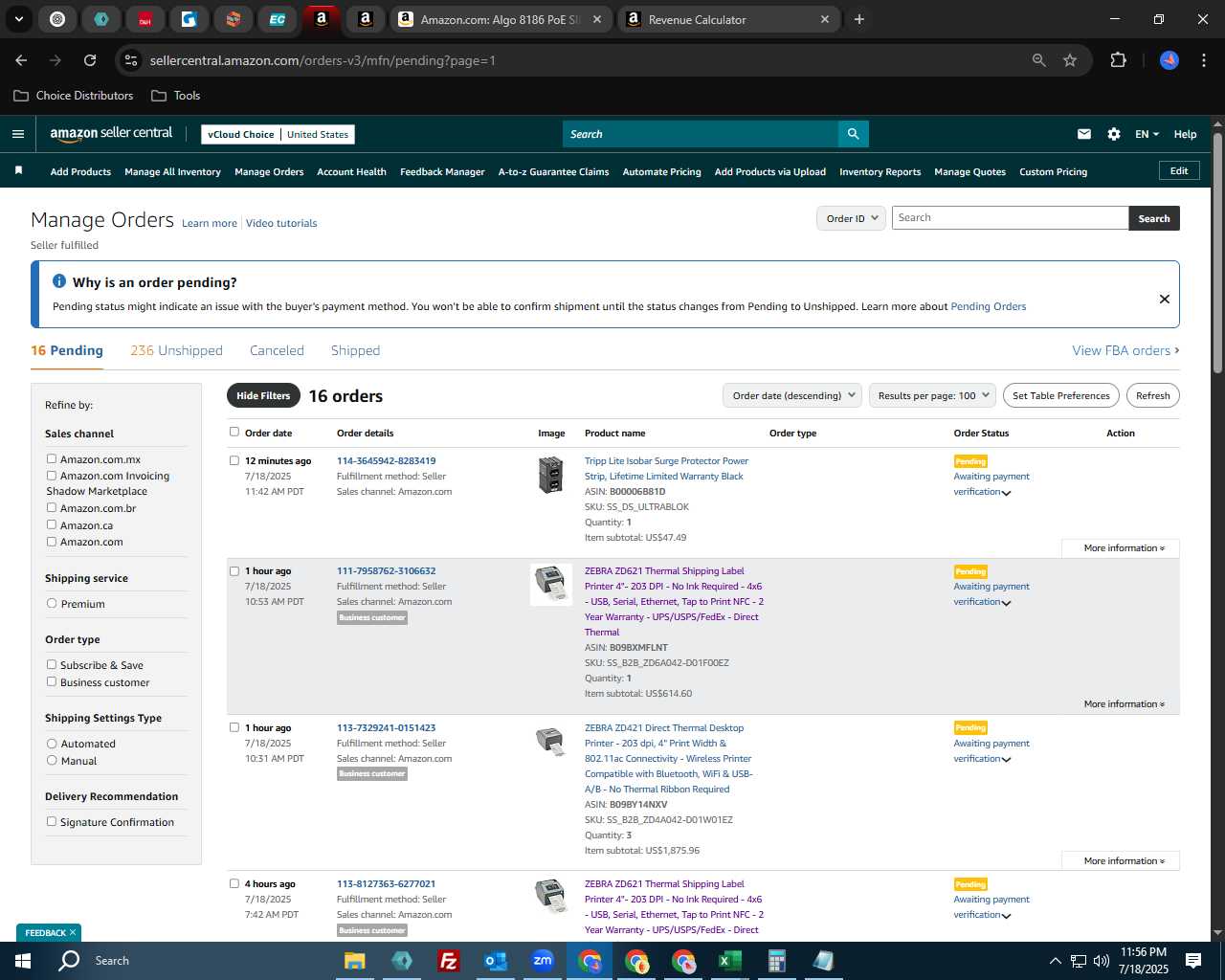Click the order search input field
Image resolution: width=1225 pixels, height=980 pixels.
pyautogui.click(x=1010, y=218)
